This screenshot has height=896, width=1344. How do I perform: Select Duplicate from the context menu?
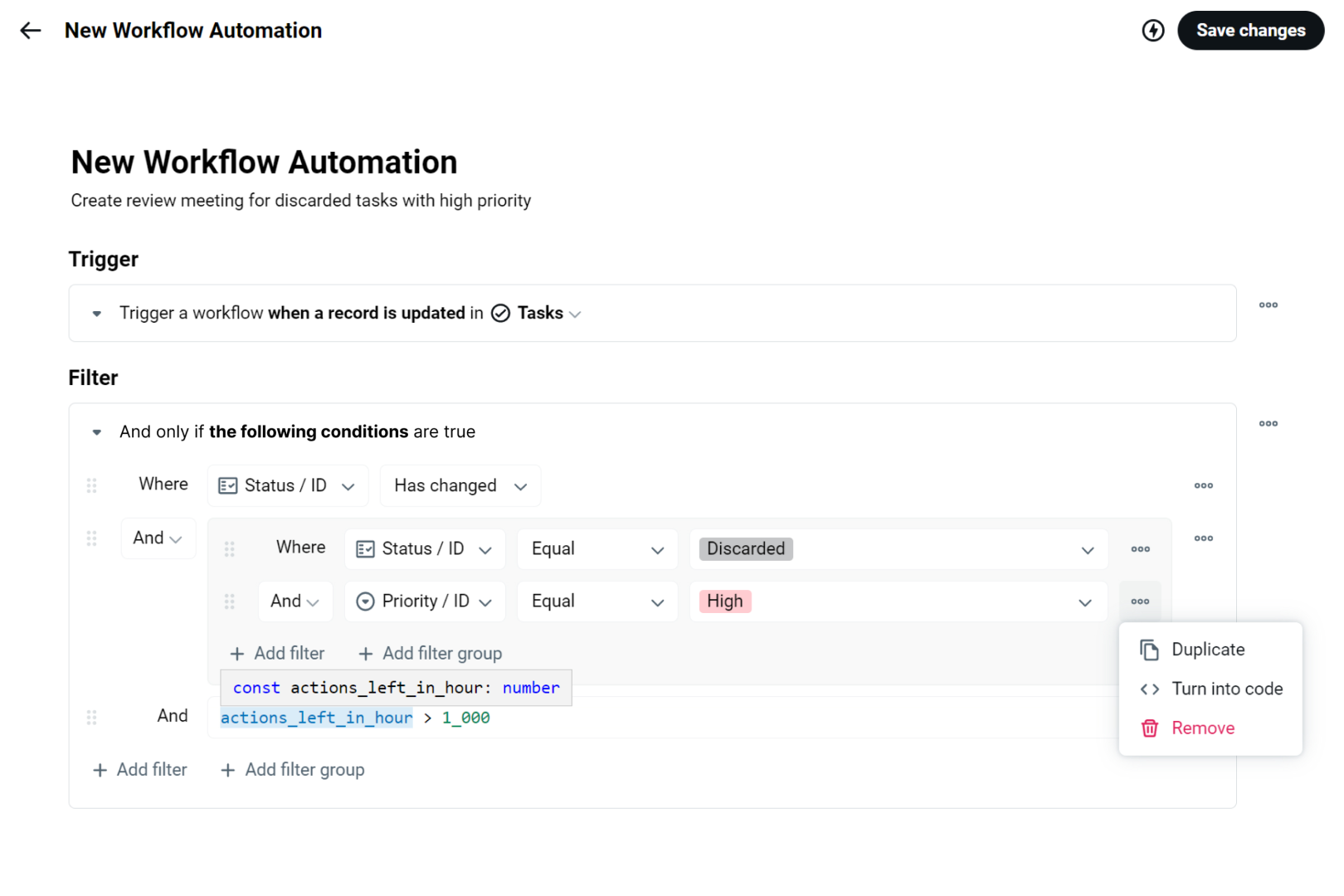[x=1208, y=650]
